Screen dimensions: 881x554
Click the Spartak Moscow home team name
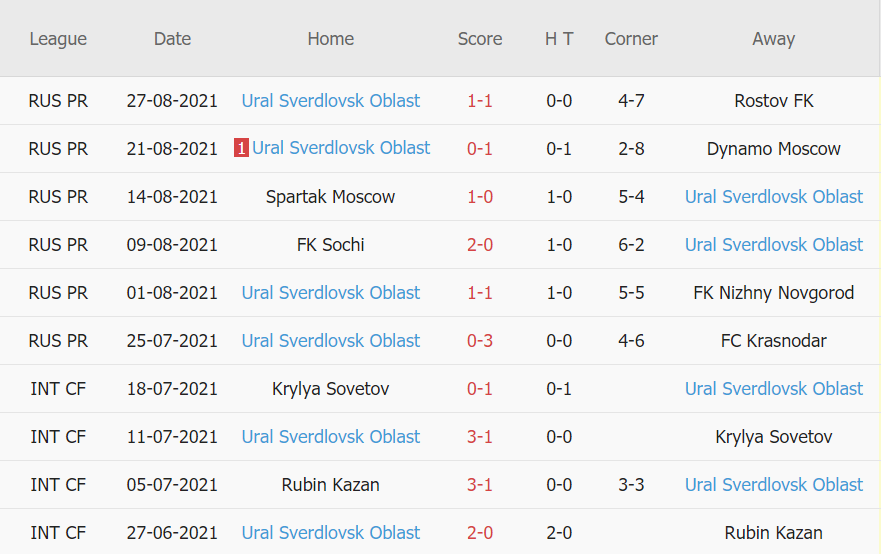pos(331,197)
